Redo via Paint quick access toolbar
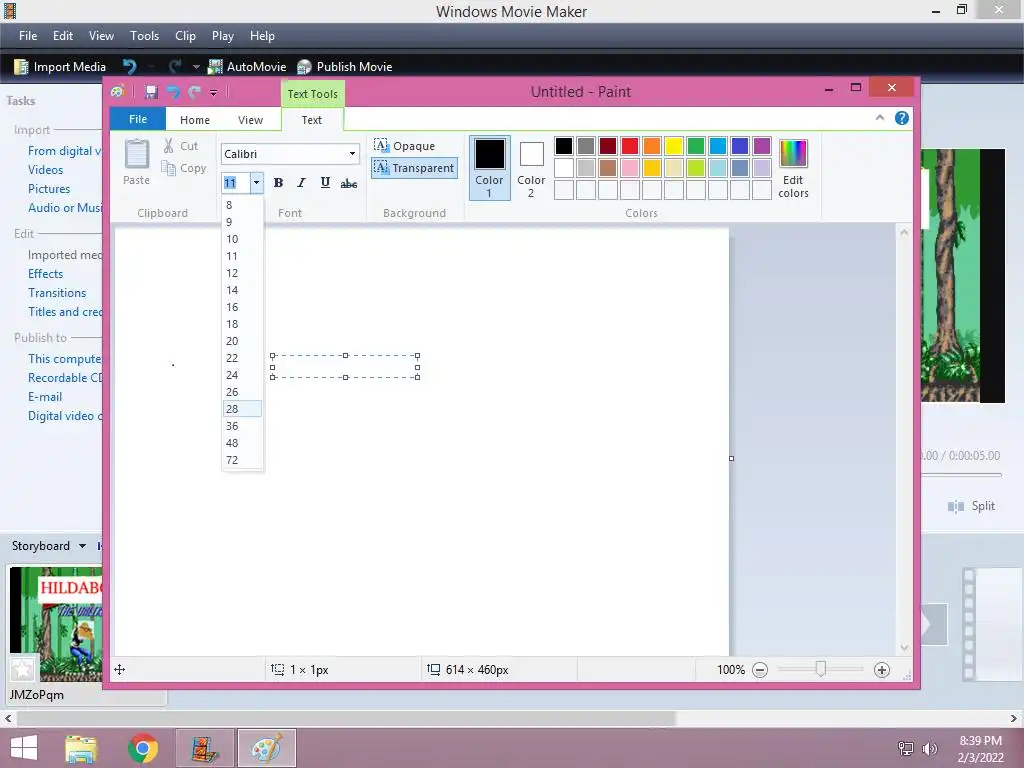 (x=194, y=92)
